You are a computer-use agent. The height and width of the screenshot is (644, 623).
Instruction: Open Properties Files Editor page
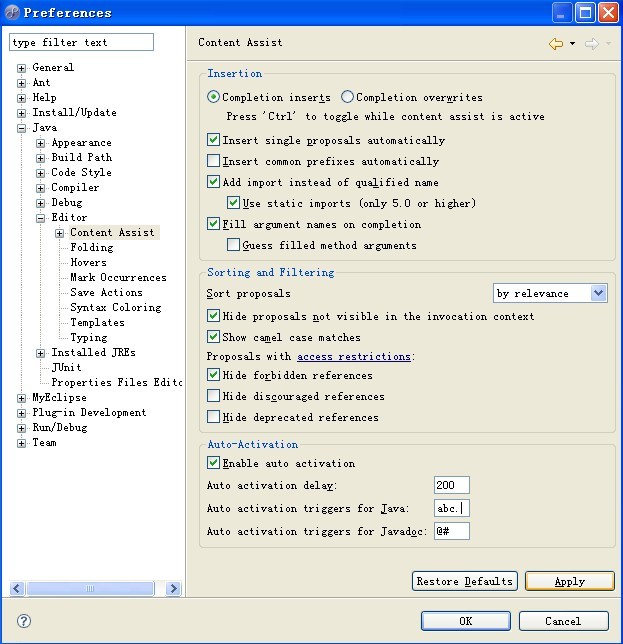coord(117,382)
